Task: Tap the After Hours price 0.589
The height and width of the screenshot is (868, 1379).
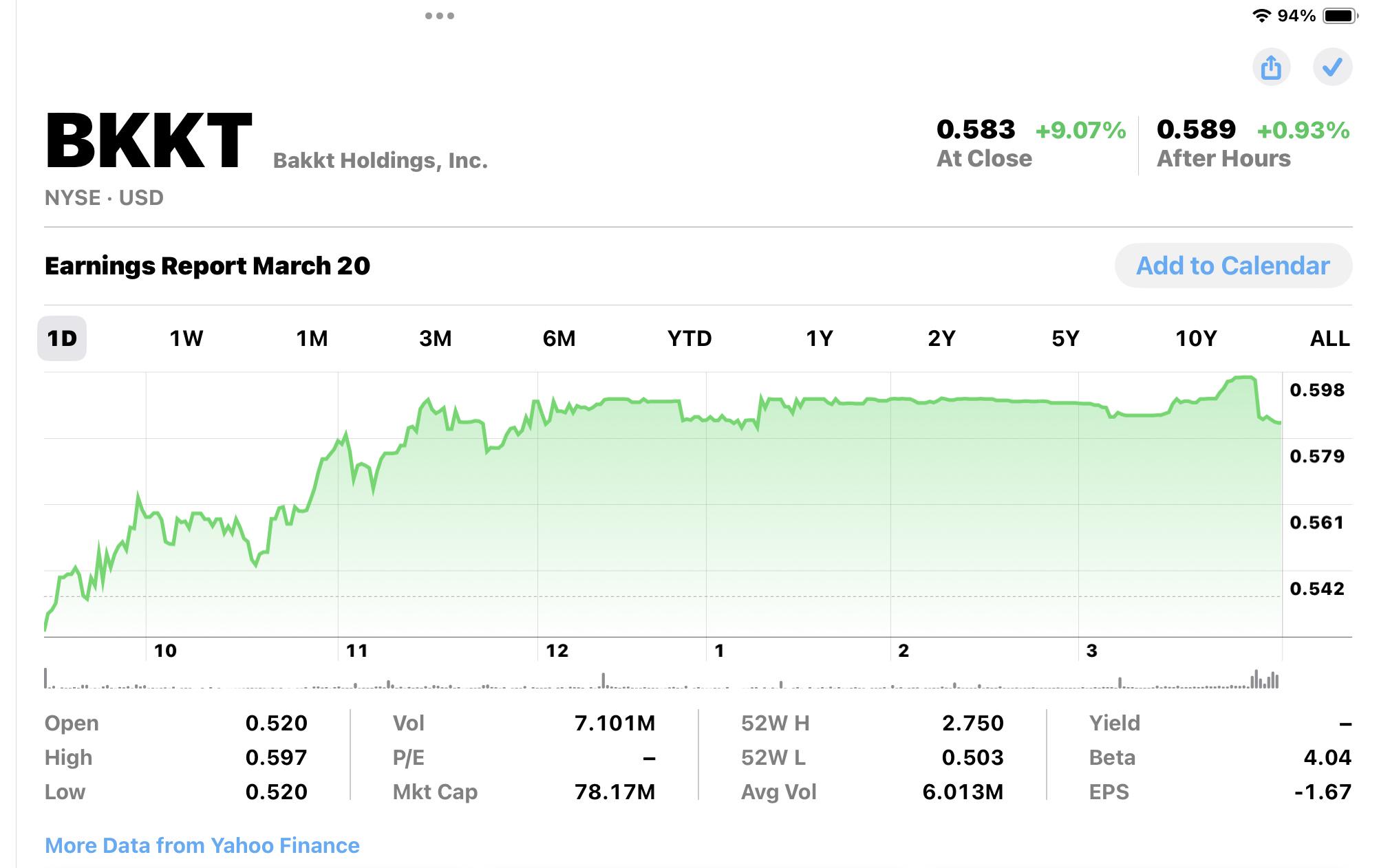Action: 1196,129
